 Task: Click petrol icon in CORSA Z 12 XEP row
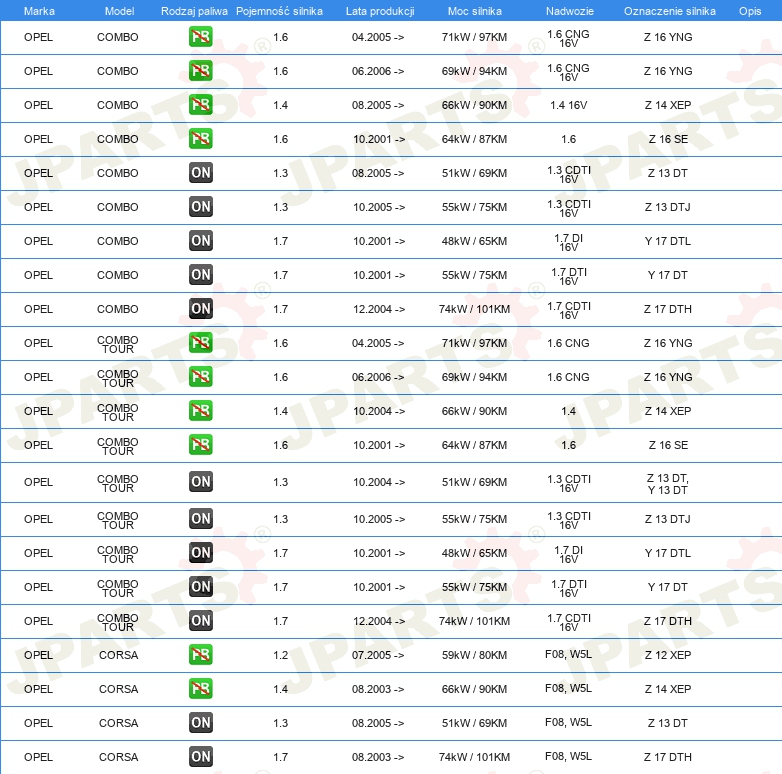[x=200, y=655]
